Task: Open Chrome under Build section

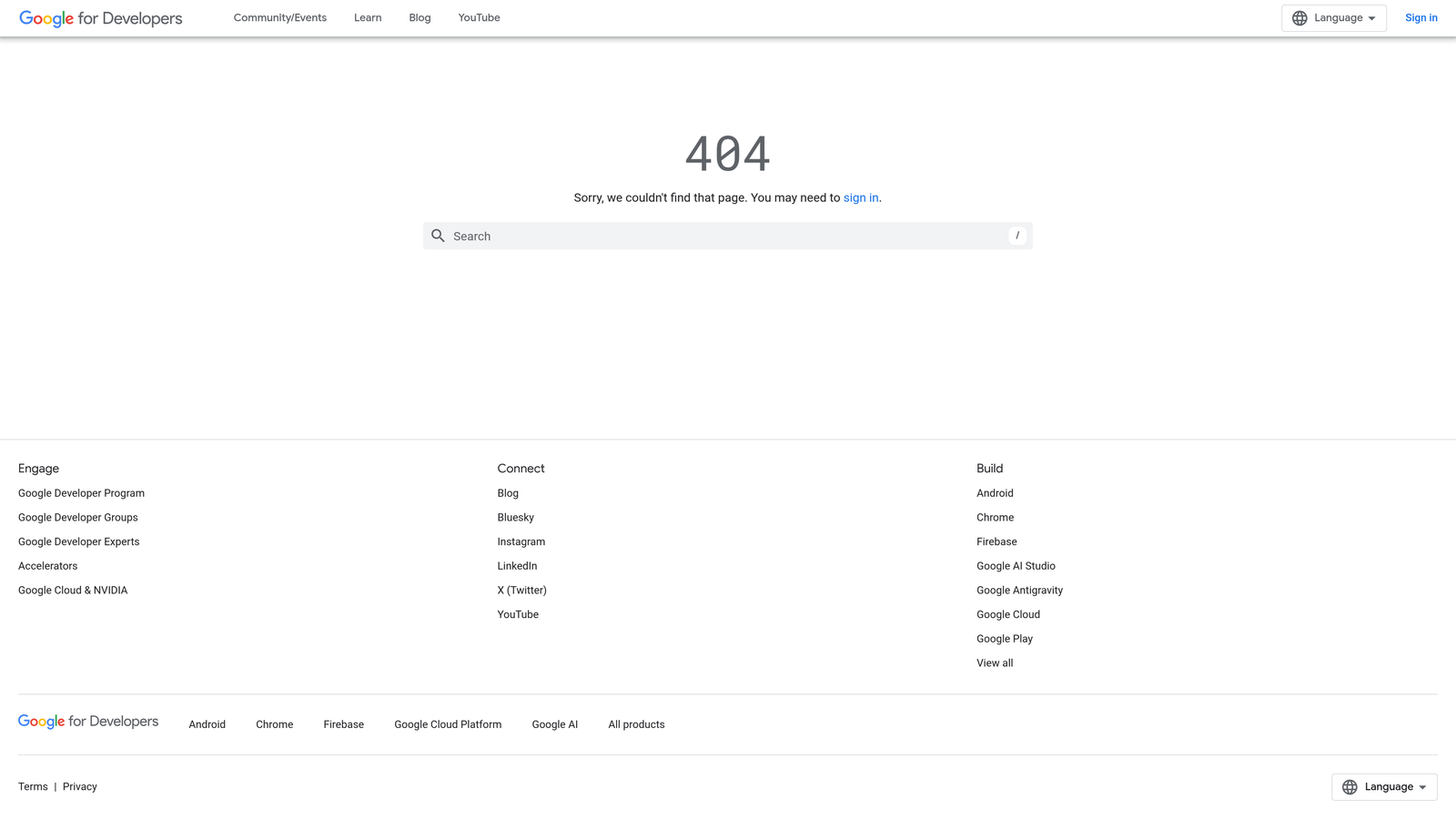Action: click(996, 518)
